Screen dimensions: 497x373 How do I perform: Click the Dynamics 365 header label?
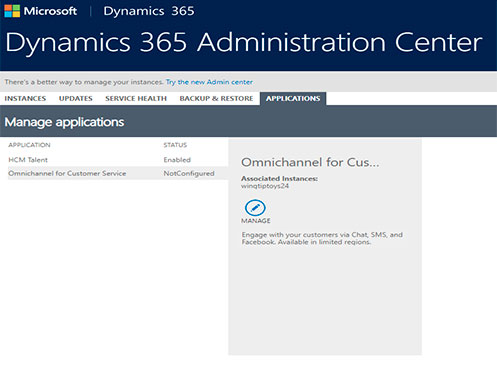click(x=149, y=11)
